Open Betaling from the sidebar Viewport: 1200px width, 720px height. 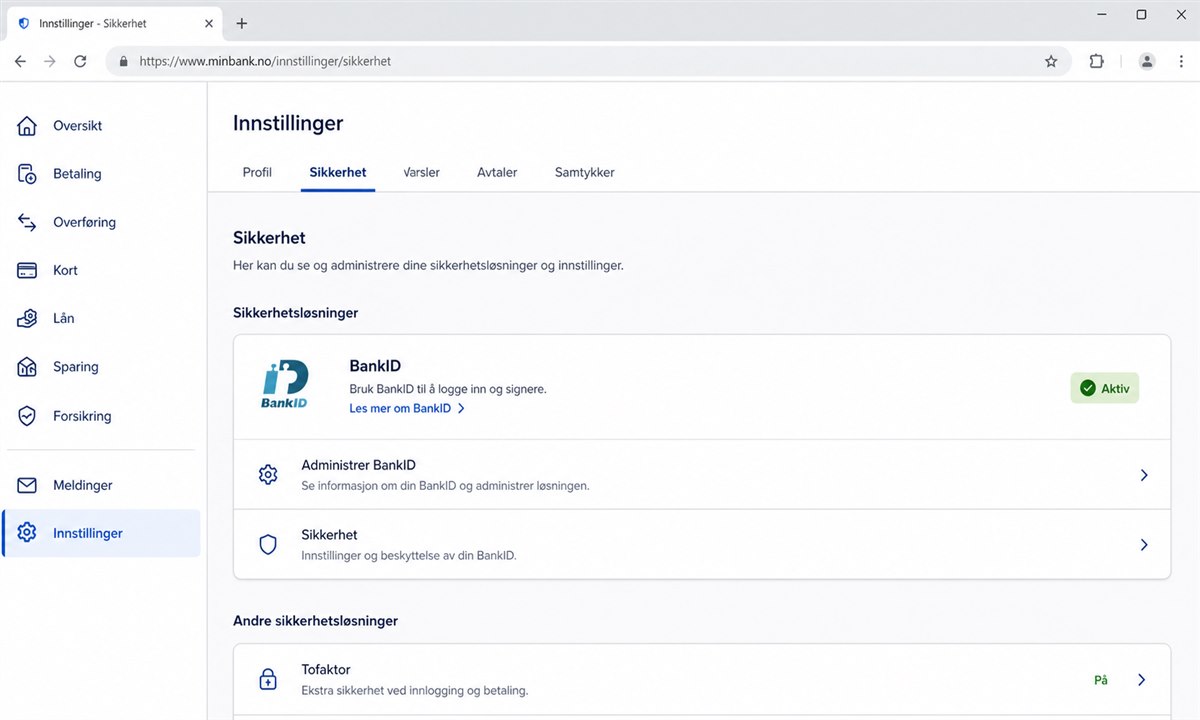click(100, 174)
